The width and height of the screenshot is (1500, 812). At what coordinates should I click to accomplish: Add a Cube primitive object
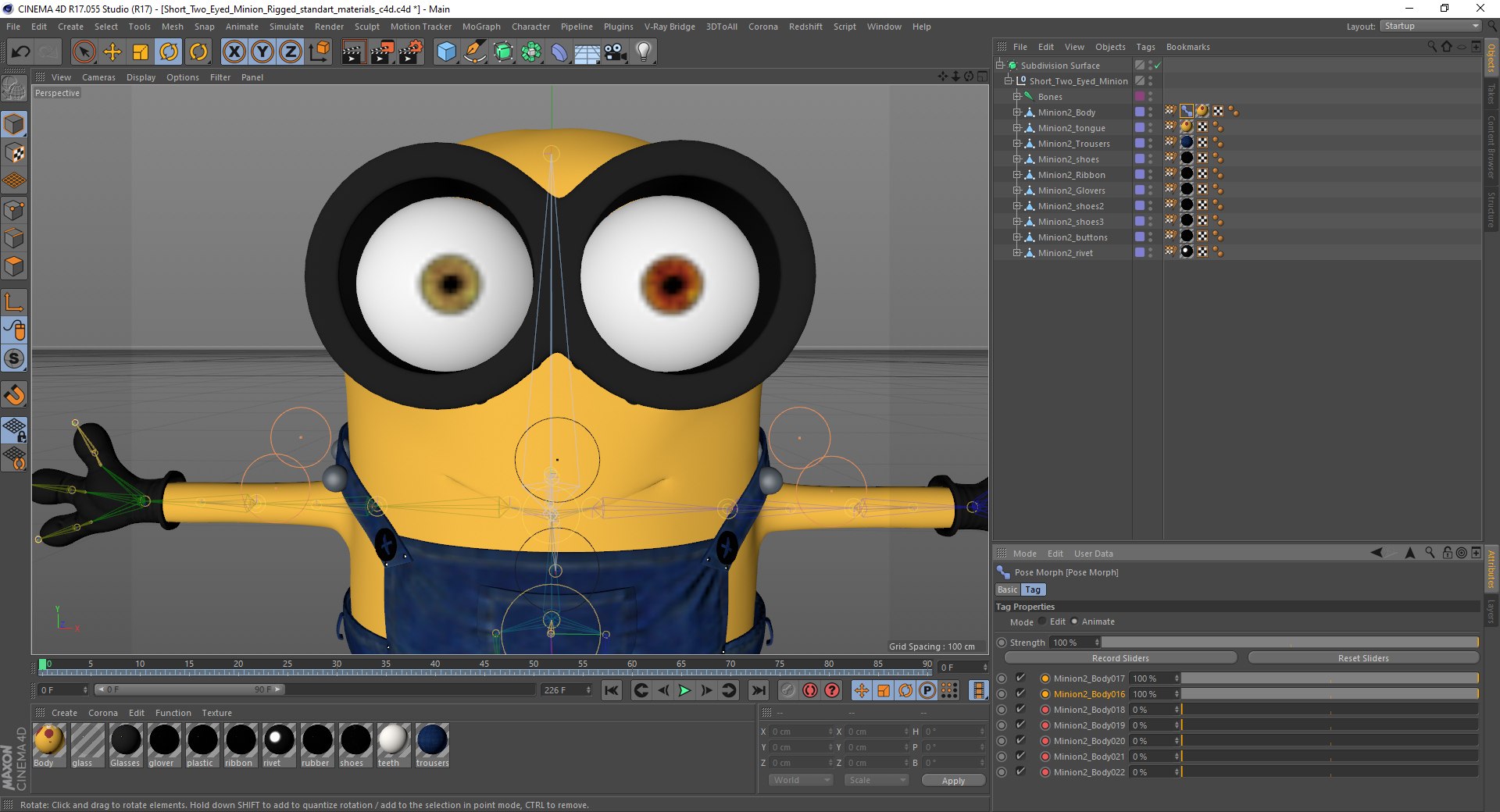coord(446,52)
